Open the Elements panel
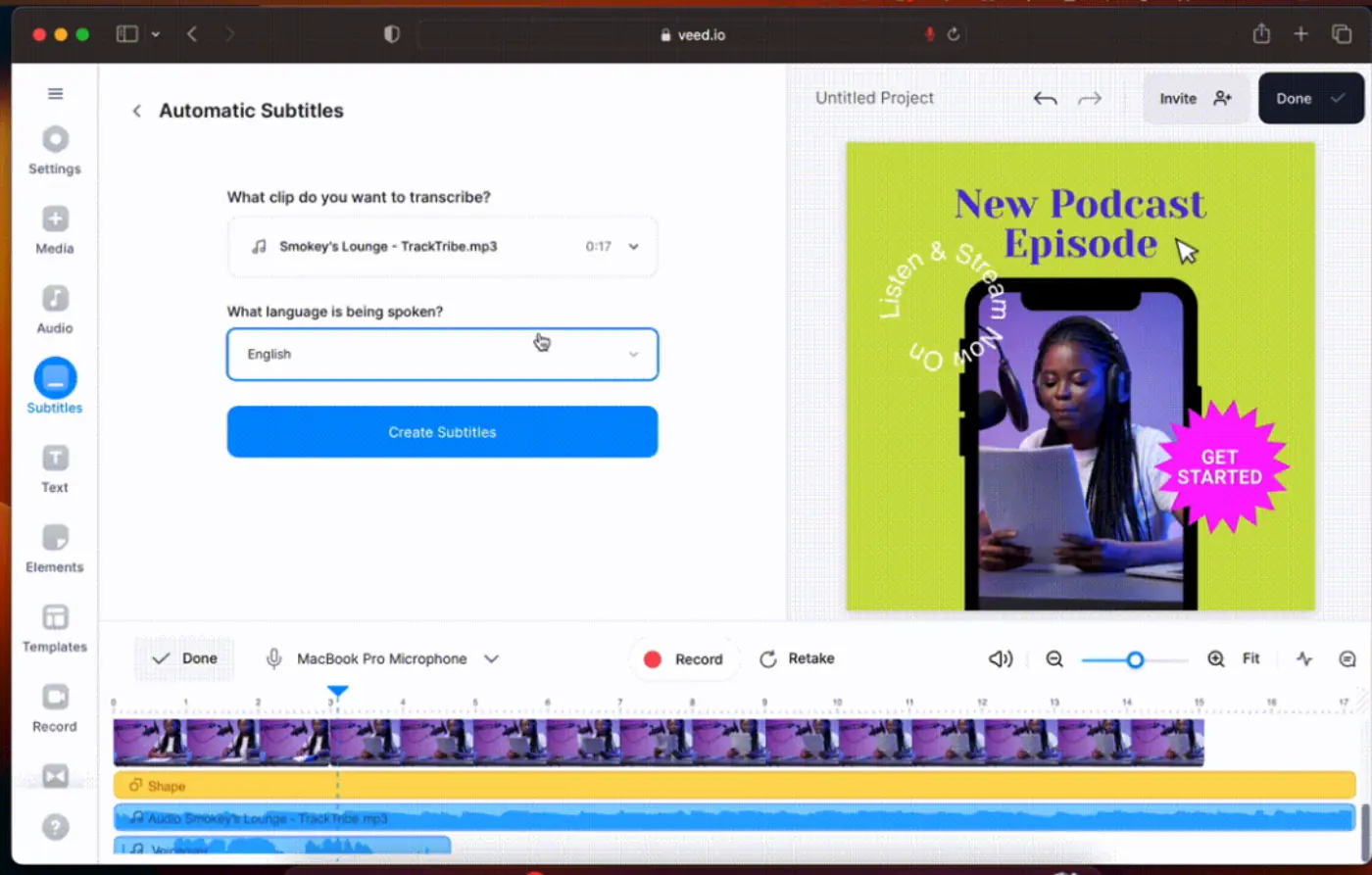Viewport: 1372px width, 875px height. pos(55,549)
